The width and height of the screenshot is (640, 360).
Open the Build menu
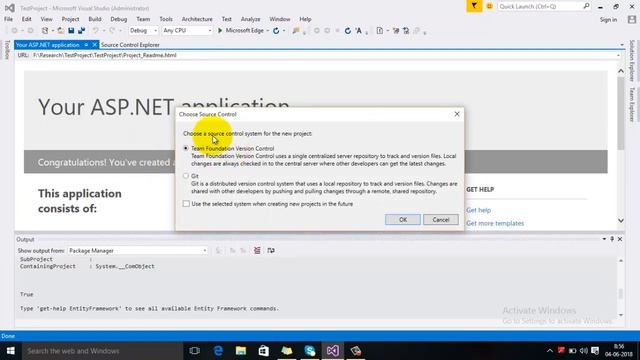95,19
